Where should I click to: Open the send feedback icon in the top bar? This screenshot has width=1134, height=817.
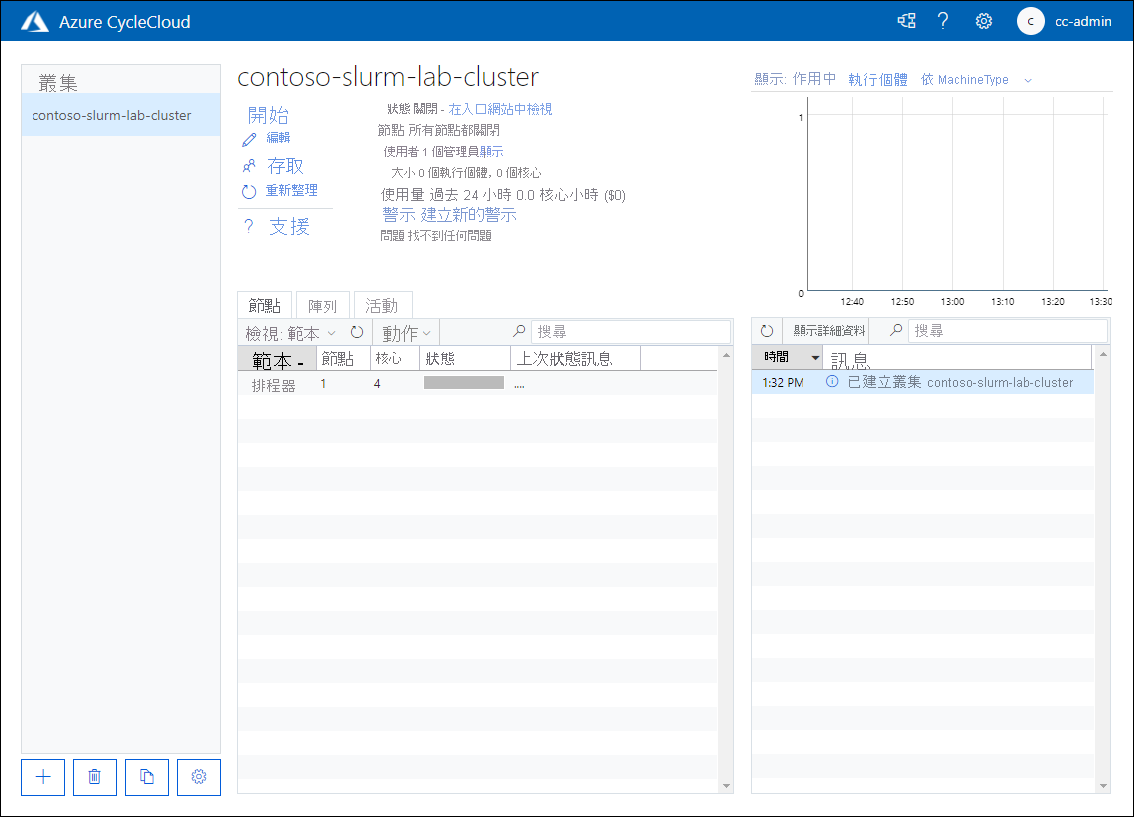coord(906,20)
